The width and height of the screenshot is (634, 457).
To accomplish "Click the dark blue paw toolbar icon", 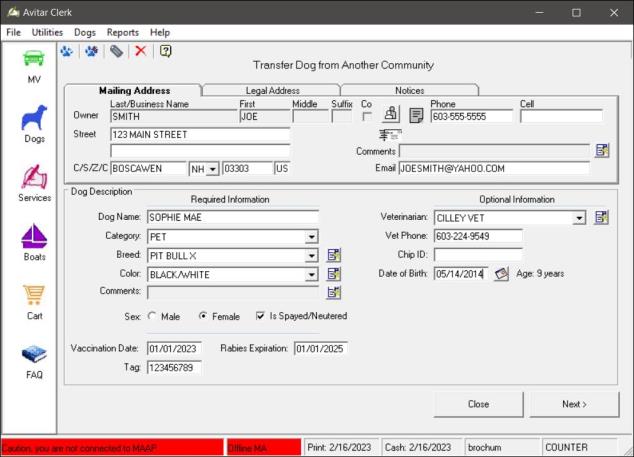I will tap(91, 51).
